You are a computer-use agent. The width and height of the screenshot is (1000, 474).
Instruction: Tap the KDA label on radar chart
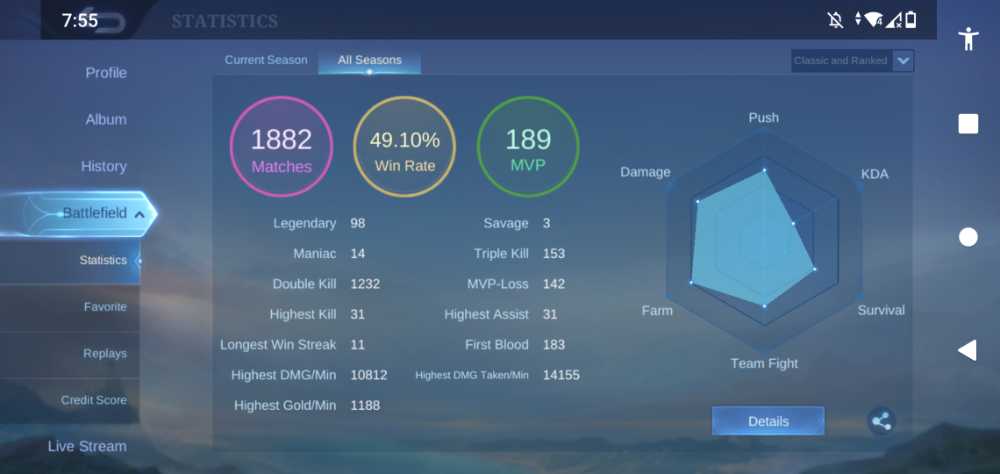click(x=874, y=174)
